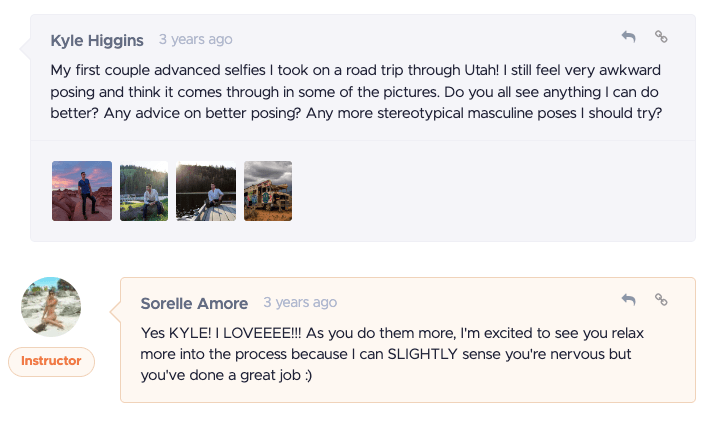Click reply arrow on Kyle Higgins' comment
The image size is (714, 422).
(x=628, y=36)
